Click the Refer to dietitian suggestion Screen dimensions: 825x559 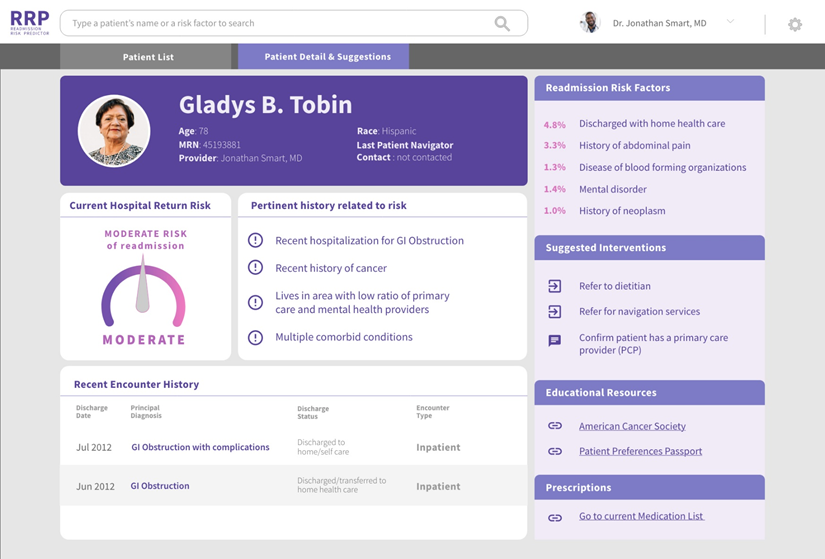615,286
